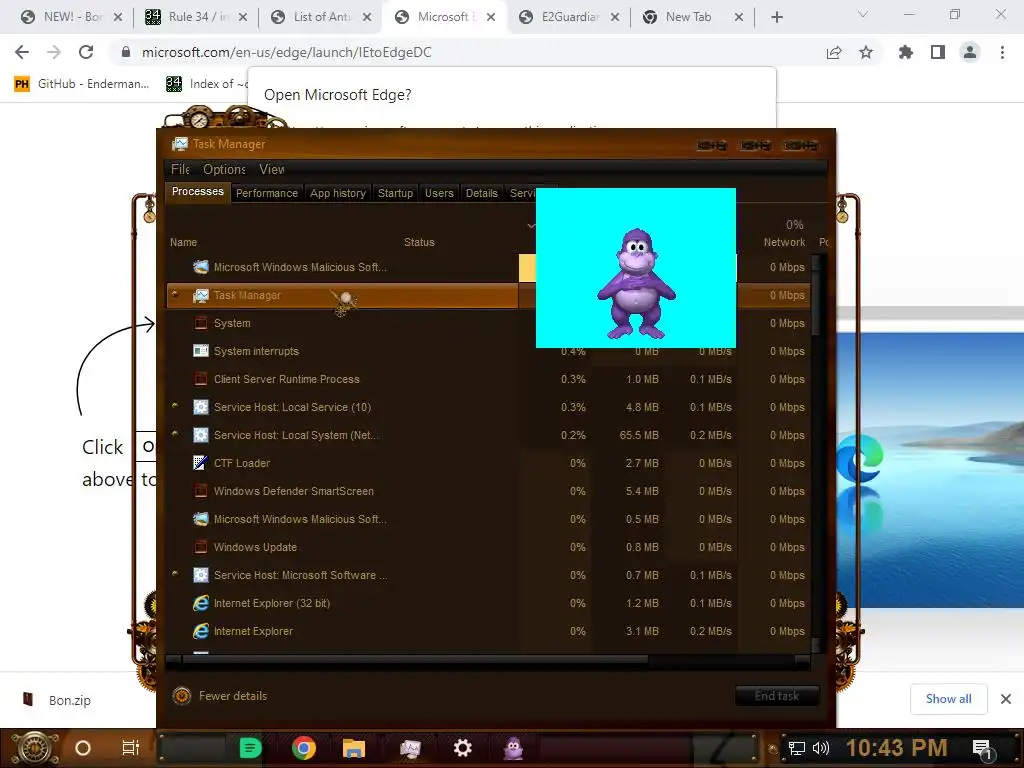Image resolution: width=1024 pixels, height=768 pixels.
Task: Bookmark this page with the star icon
Action: (x=866, y=52)
